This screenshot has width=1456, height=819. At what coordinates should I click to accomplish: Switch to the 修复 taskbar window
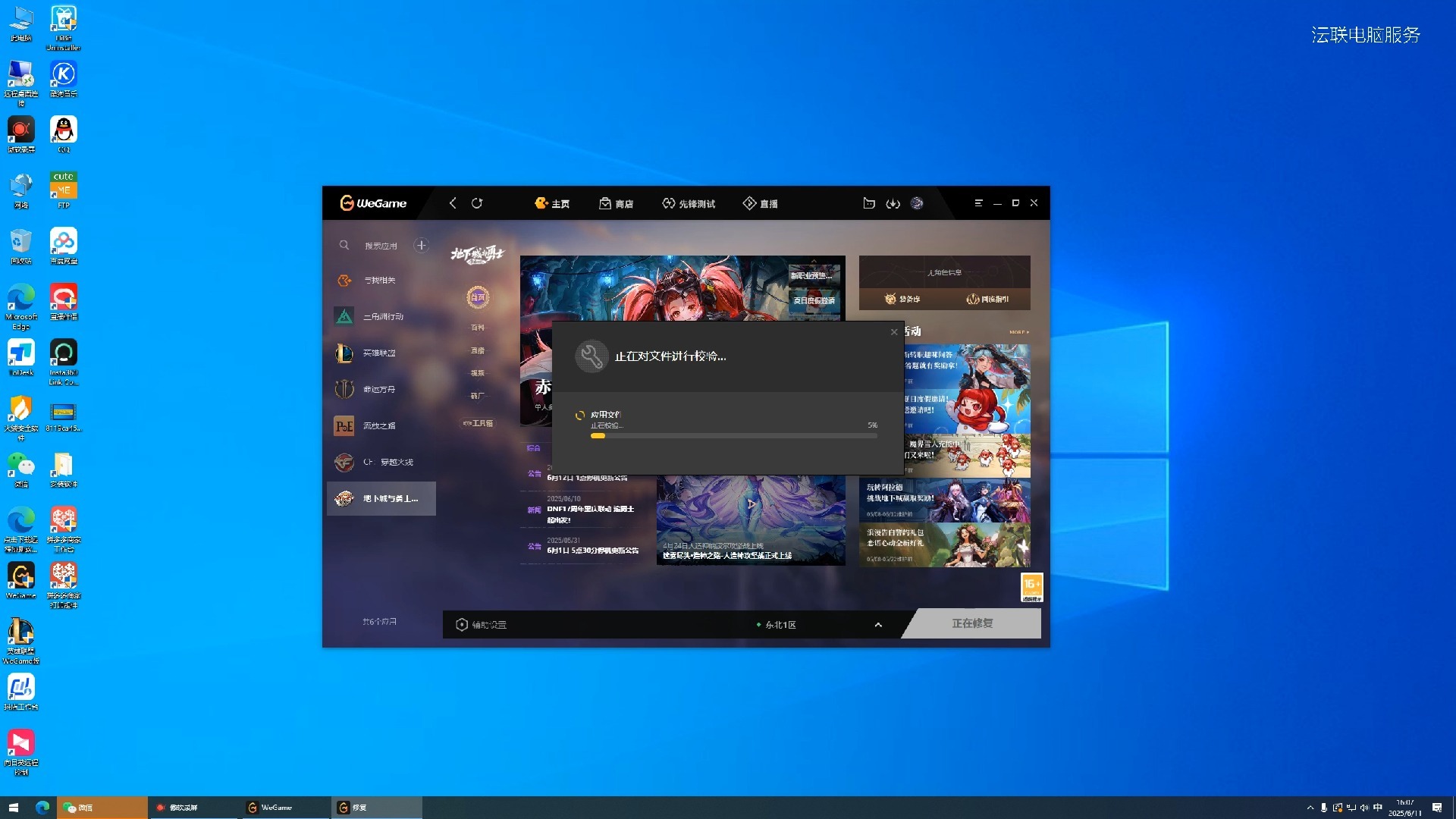point(377,808)
